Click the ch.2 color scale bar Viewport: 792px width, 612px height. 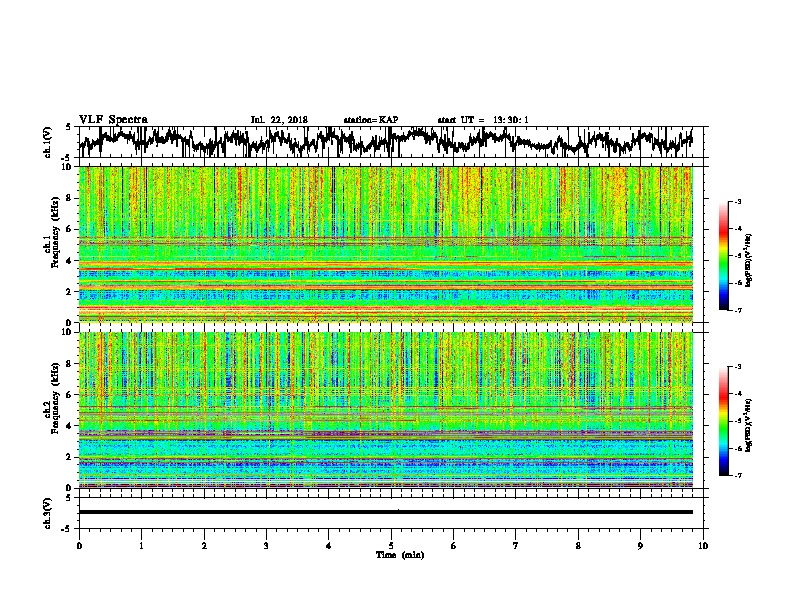(723, 421)
